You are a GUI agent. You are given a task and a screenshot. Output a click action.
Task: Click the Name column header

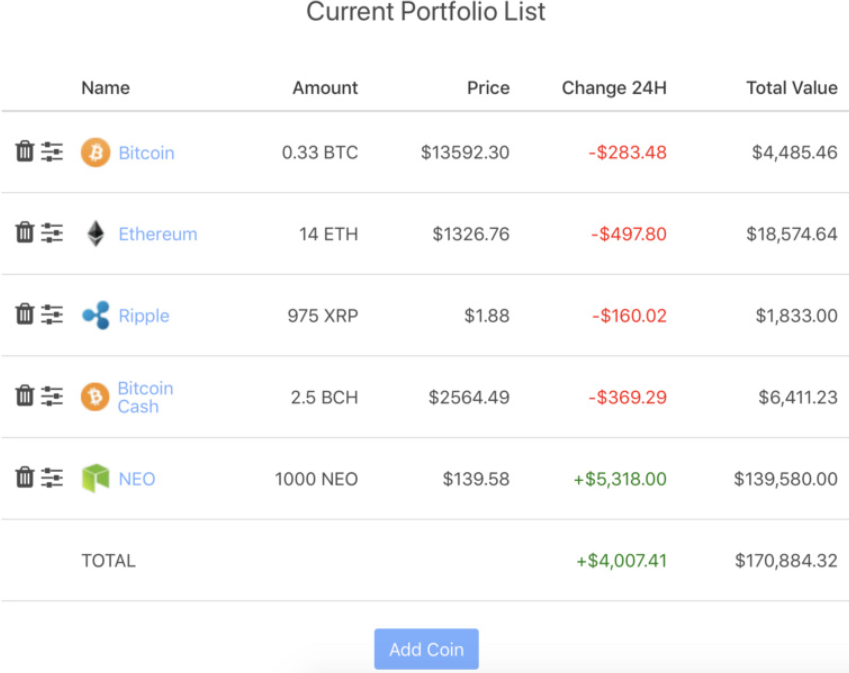tap(106, 88)
